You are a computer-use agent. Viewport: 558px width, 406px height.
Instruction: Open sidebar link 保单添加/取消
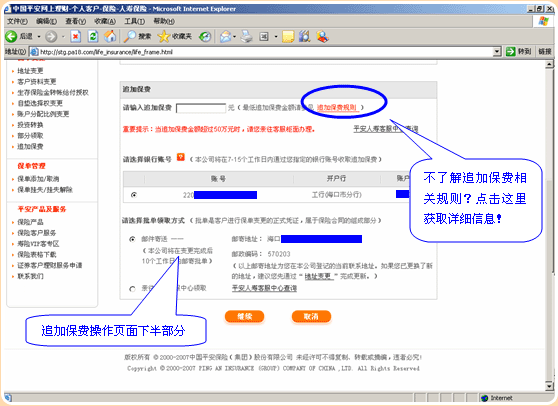click(38, 179)
